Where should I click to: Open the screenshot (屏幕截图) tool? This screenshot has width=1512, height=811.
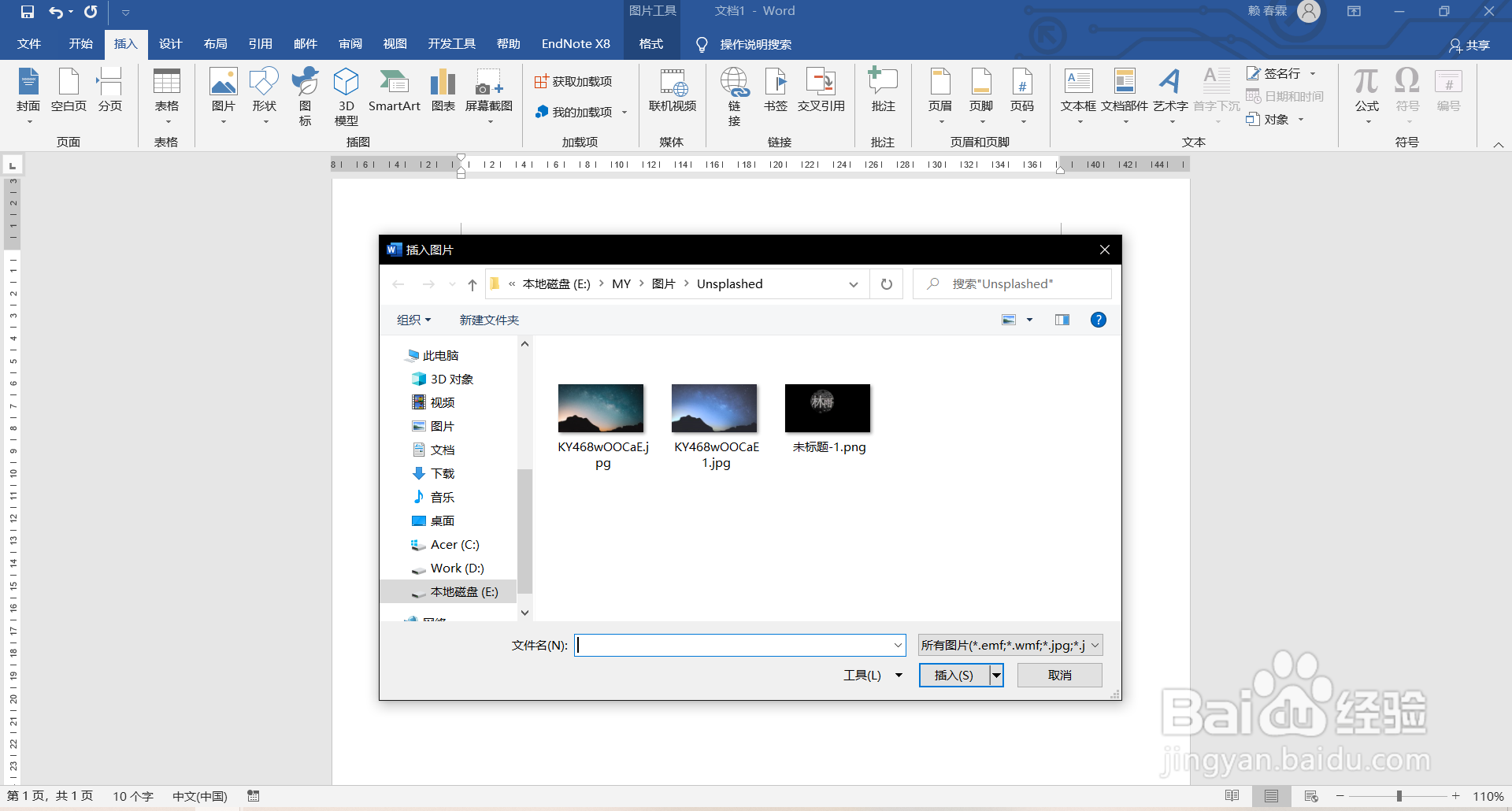click(489, 96)
